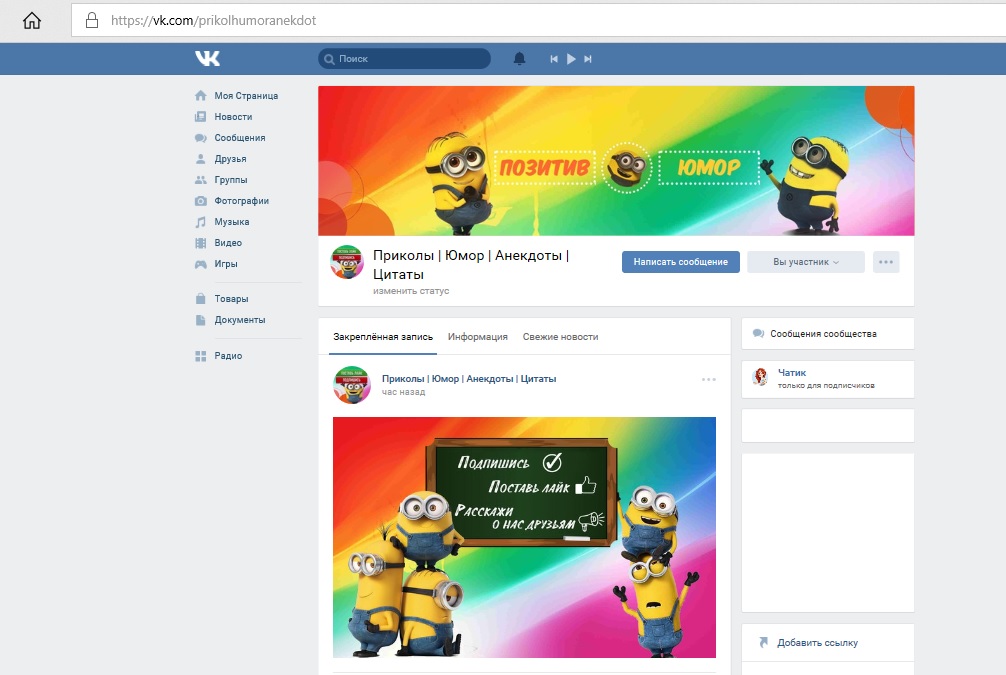Open Товары sidebar link
This screenshot has height=675, width=1006.
click(x=232, y=299)
